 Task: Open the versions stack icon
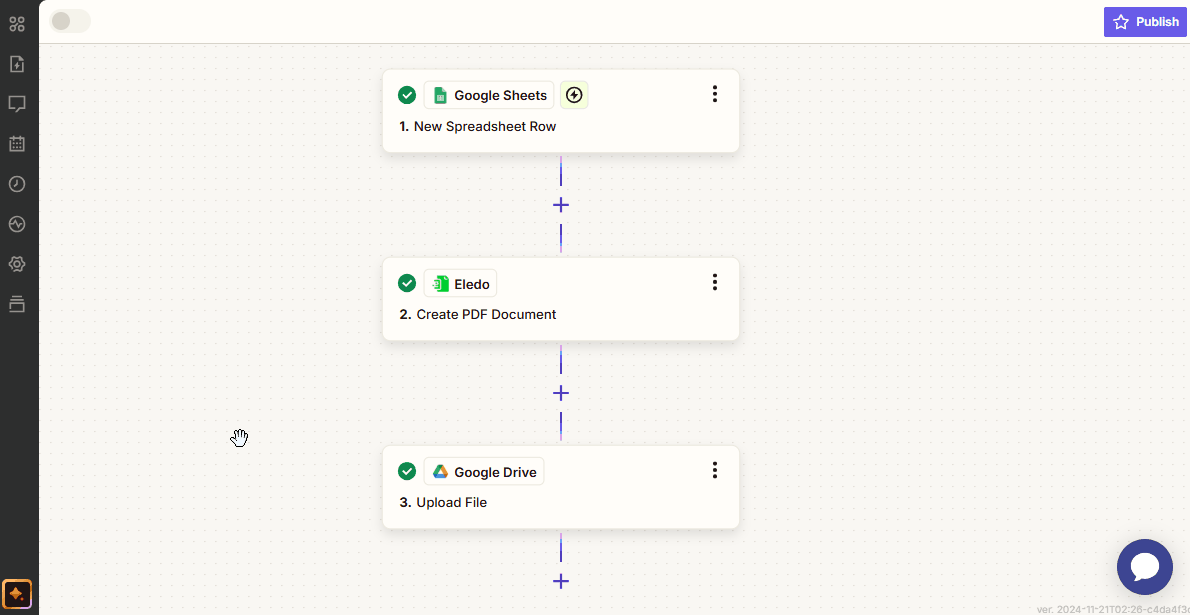pos(17,304)
